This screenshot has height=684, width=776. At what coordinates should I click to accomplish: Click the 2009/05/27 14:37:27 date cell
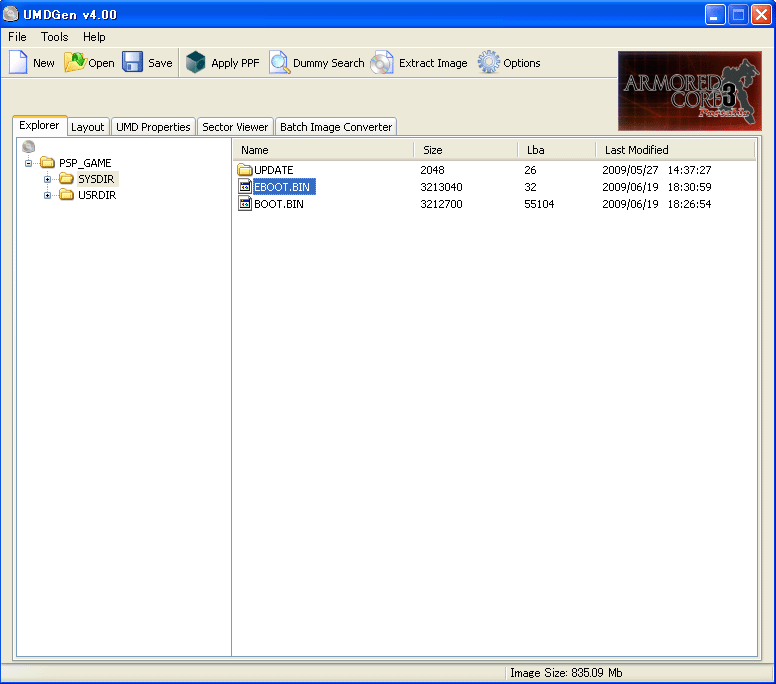tap(657, 170)
